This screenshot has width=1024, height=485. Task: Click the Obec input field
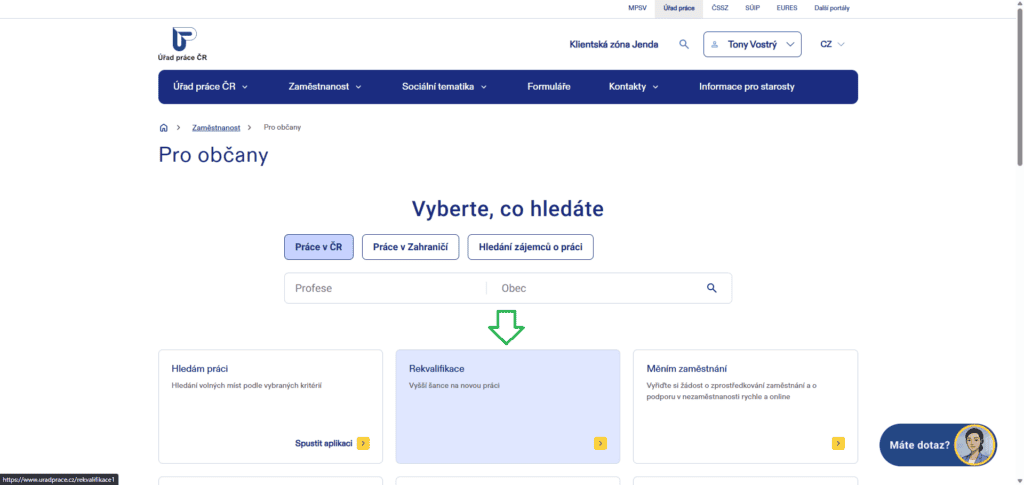pos(594,288)
